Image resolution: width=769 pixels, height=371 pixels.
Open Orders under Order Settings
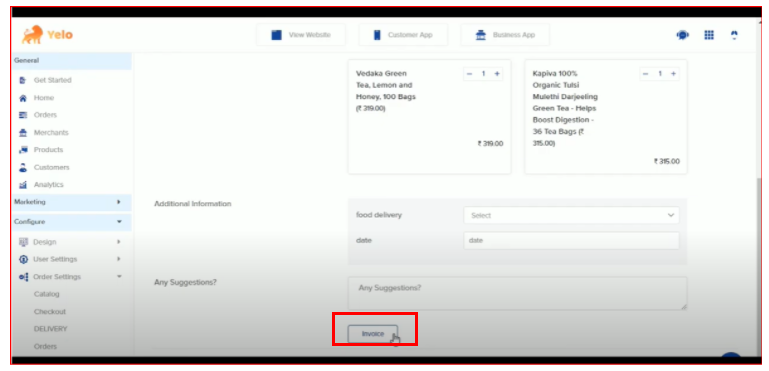[45, 346]
